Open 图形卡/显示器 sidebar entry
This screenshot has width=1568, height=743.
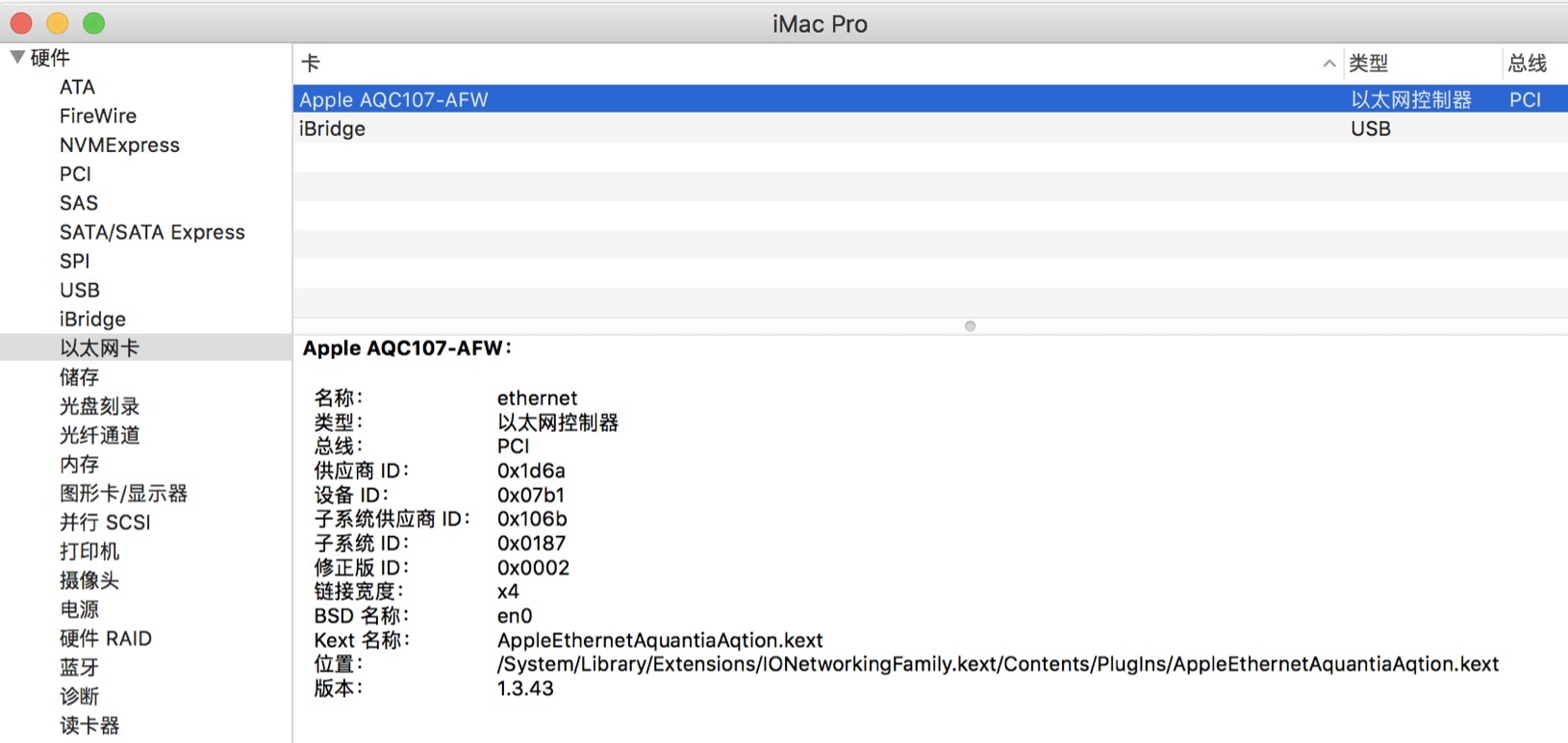pos(123,493)
